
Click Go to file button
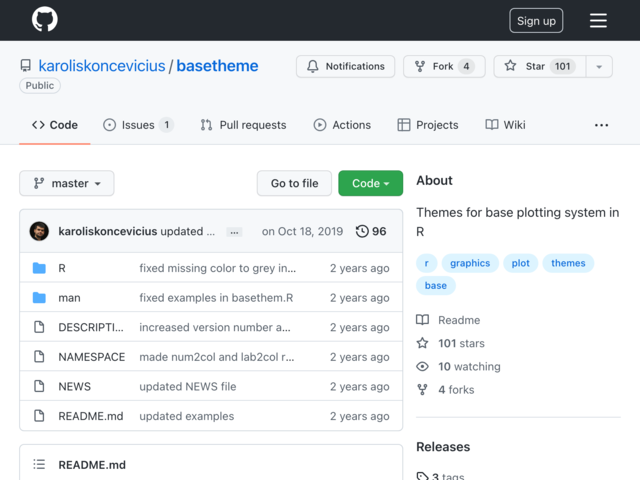294,183
